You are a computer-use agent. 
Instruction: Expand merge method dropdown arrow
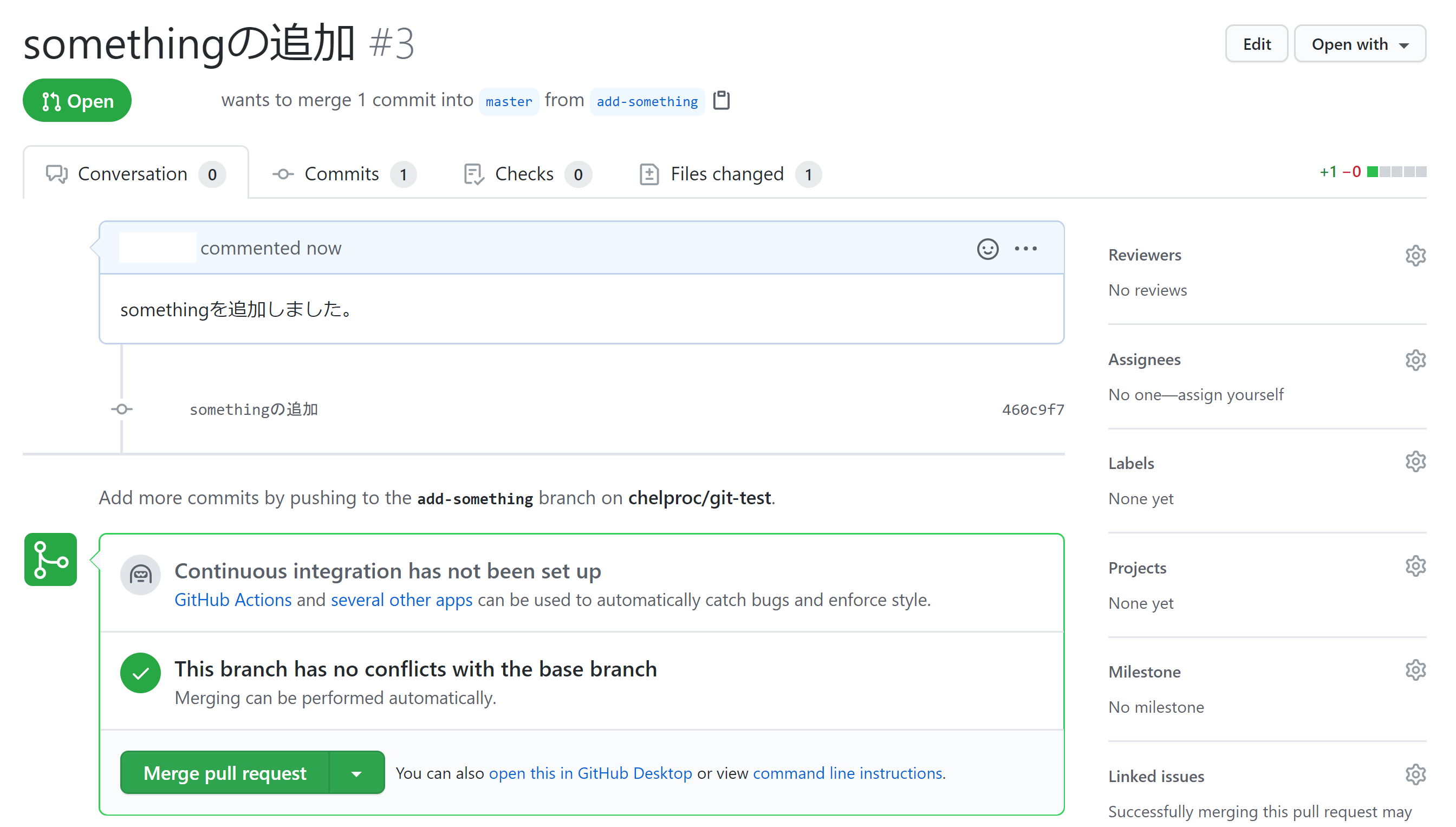point(356,773)
